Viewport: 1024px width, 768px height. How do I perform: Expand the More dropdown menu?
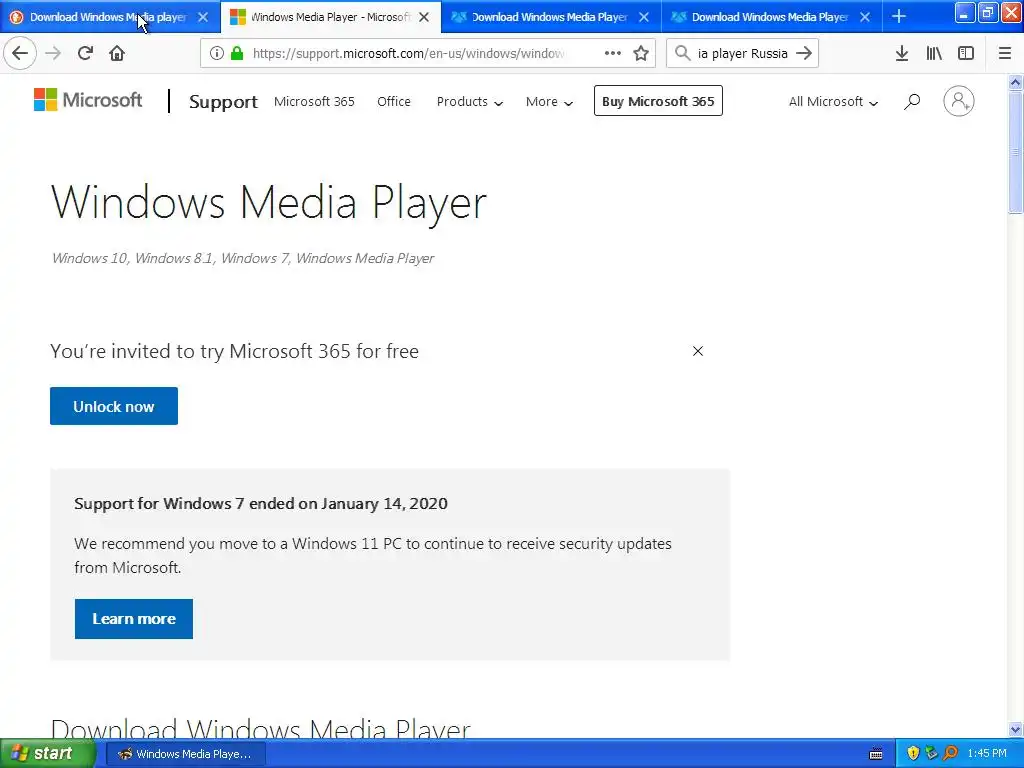[549, 101]
